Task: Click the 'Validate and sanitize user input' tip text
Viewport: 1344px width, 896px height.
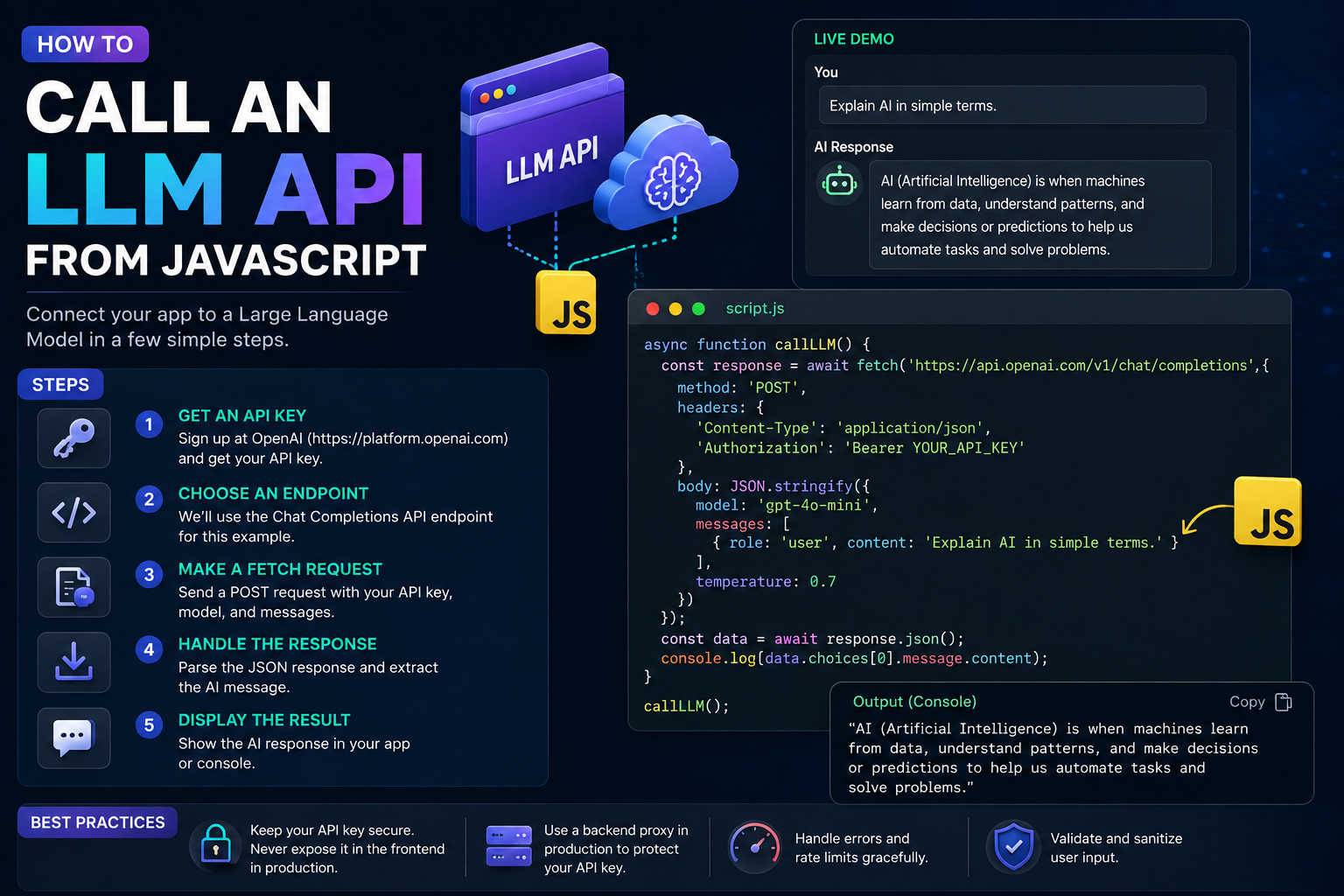Action: (x=1116, y=848)
